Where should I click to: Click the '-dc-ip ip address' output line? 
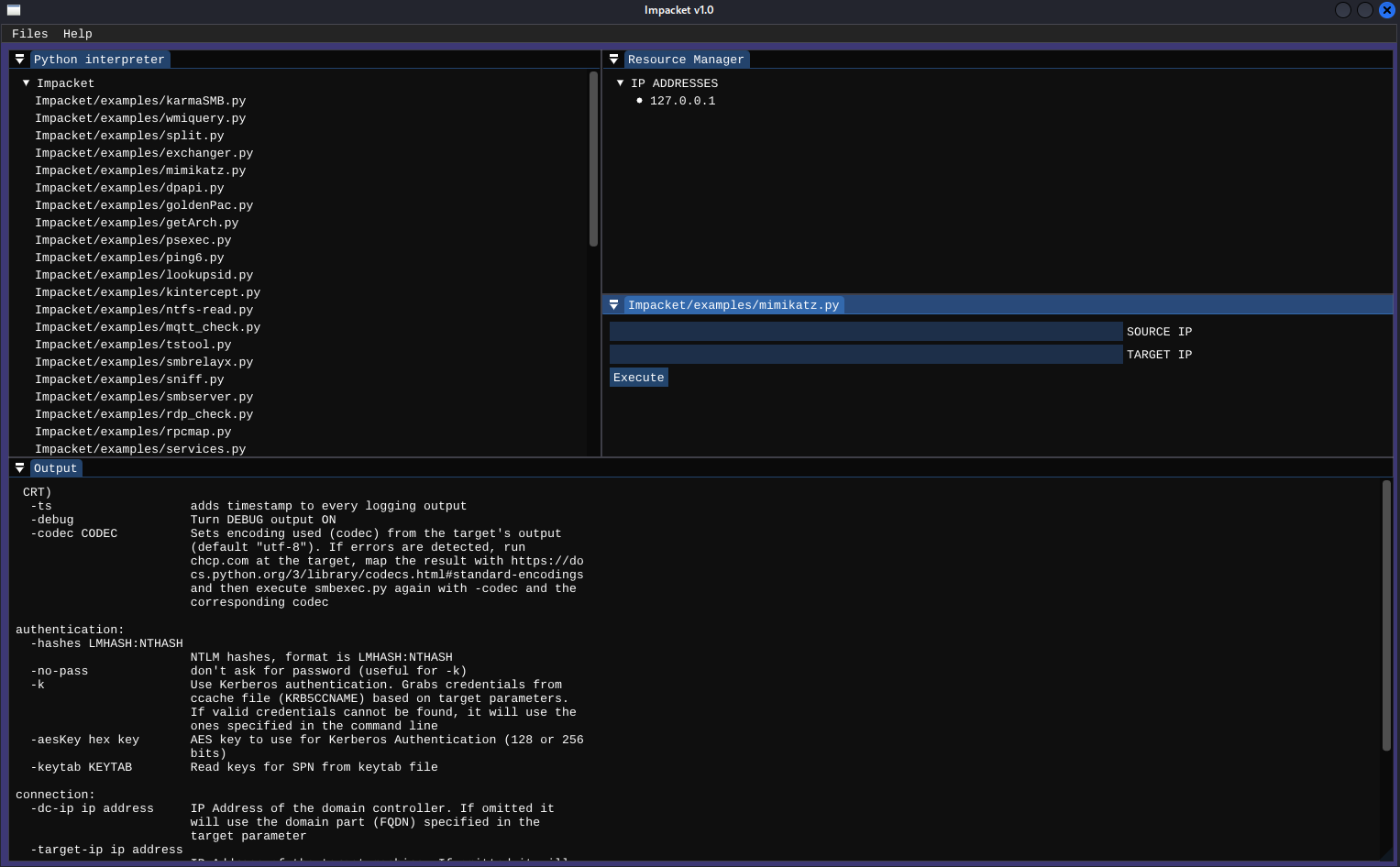point(93,808)
